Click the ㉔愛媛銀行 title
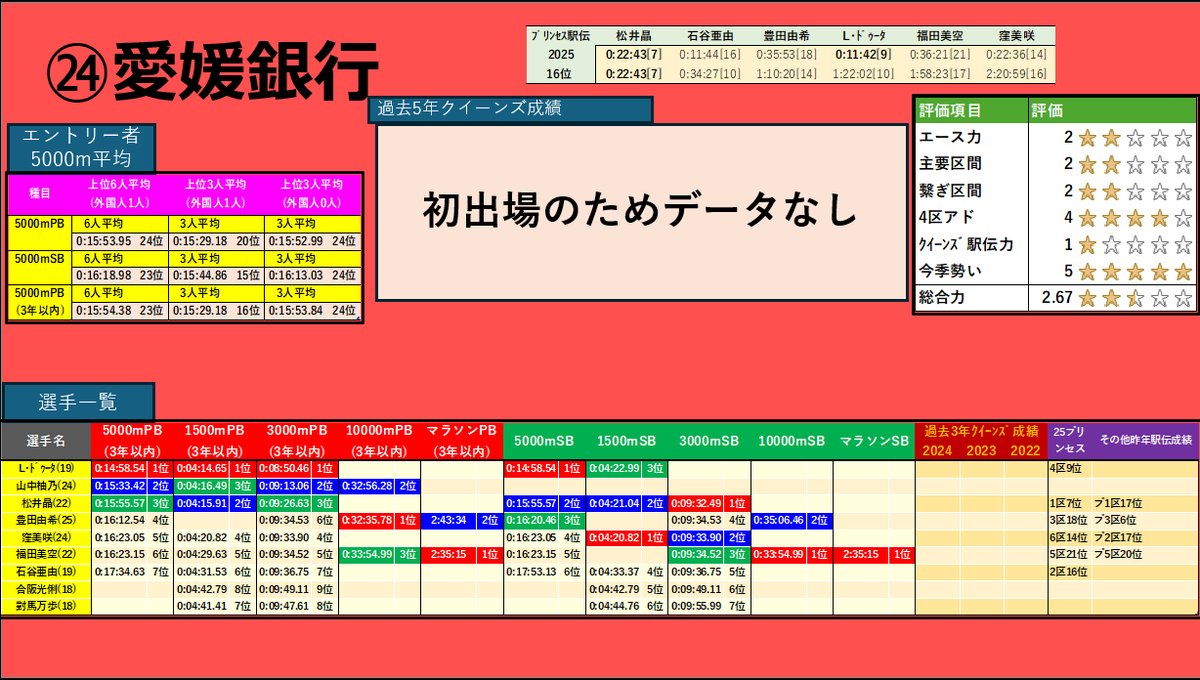1200x680 pixels. [x=213, y=70]
